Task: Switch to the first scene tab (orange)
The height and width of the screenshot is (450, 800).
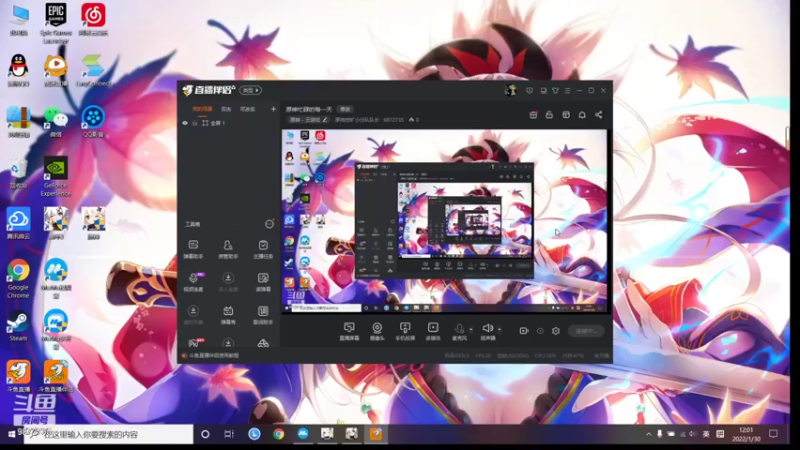Action: [x=202, y=109]
